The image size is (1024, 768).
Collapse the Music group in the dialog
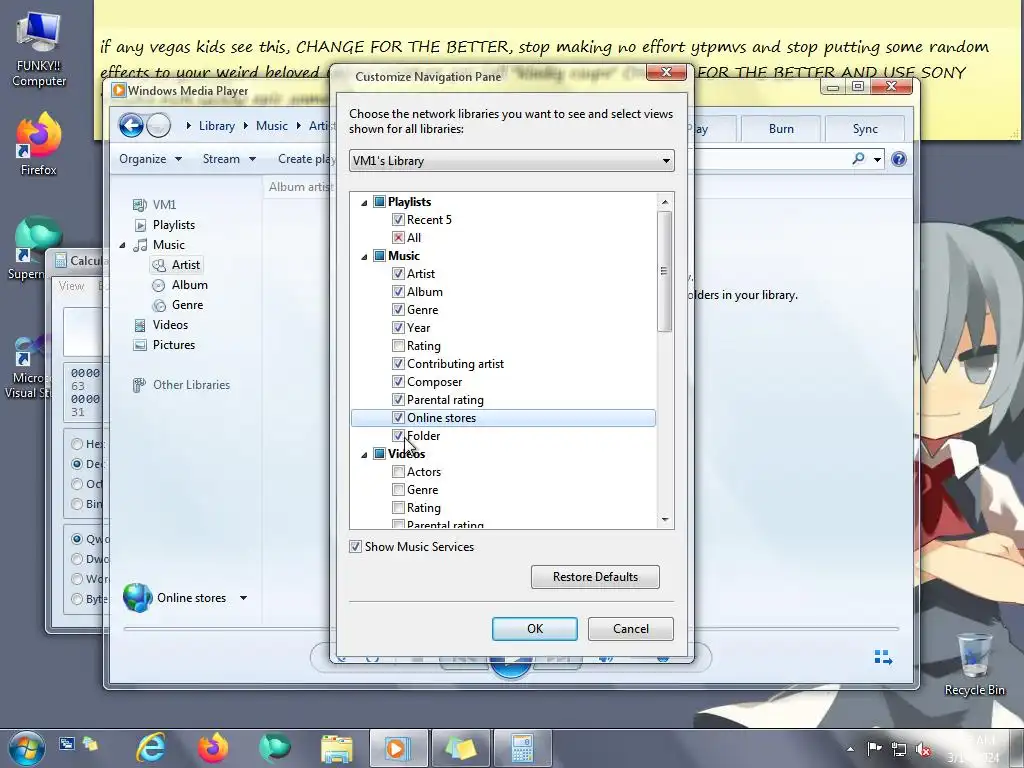[x=364, y=257]
